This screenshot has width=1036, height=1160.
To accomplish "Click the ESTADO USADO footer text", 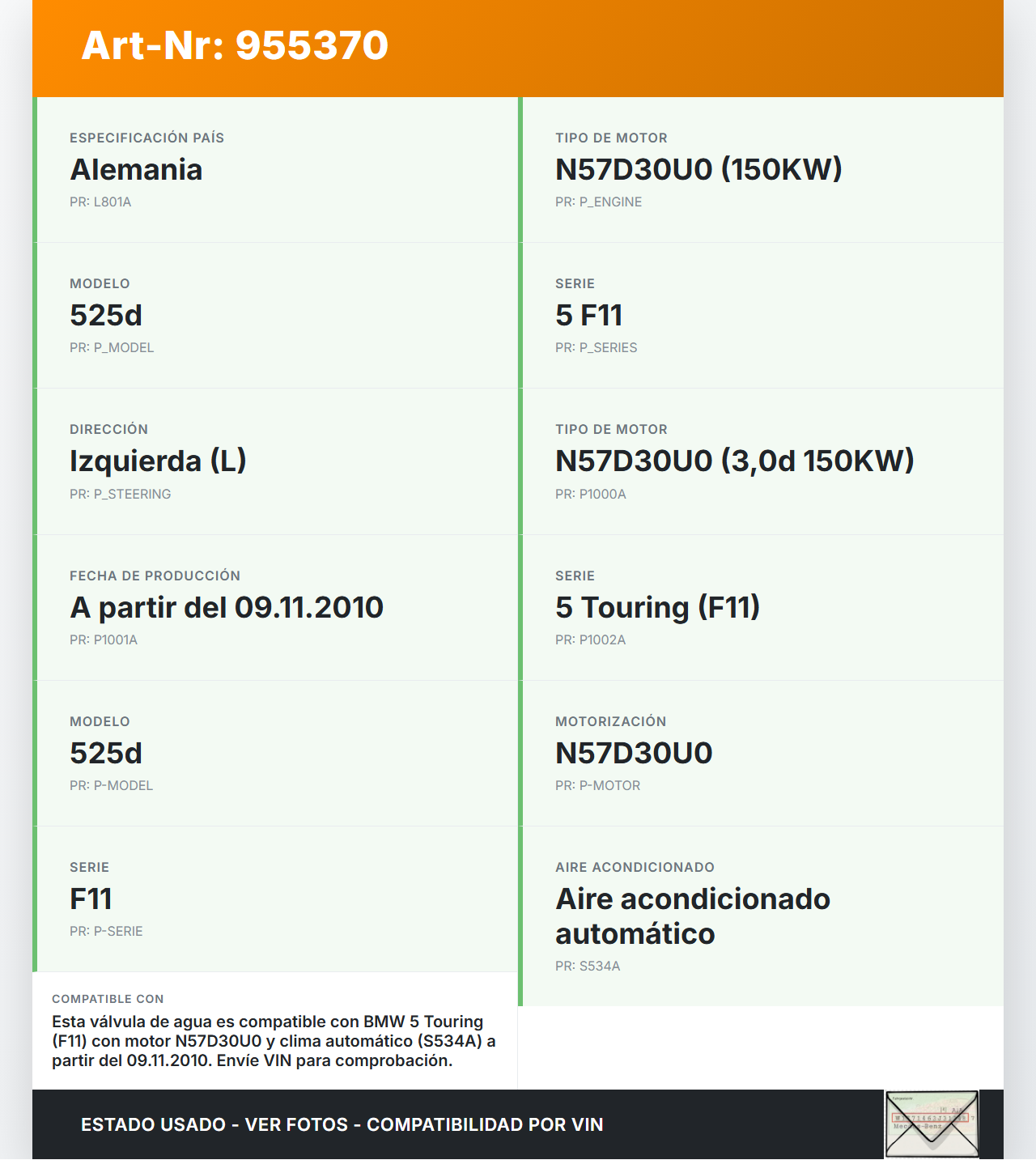I will pos(342,1124).
